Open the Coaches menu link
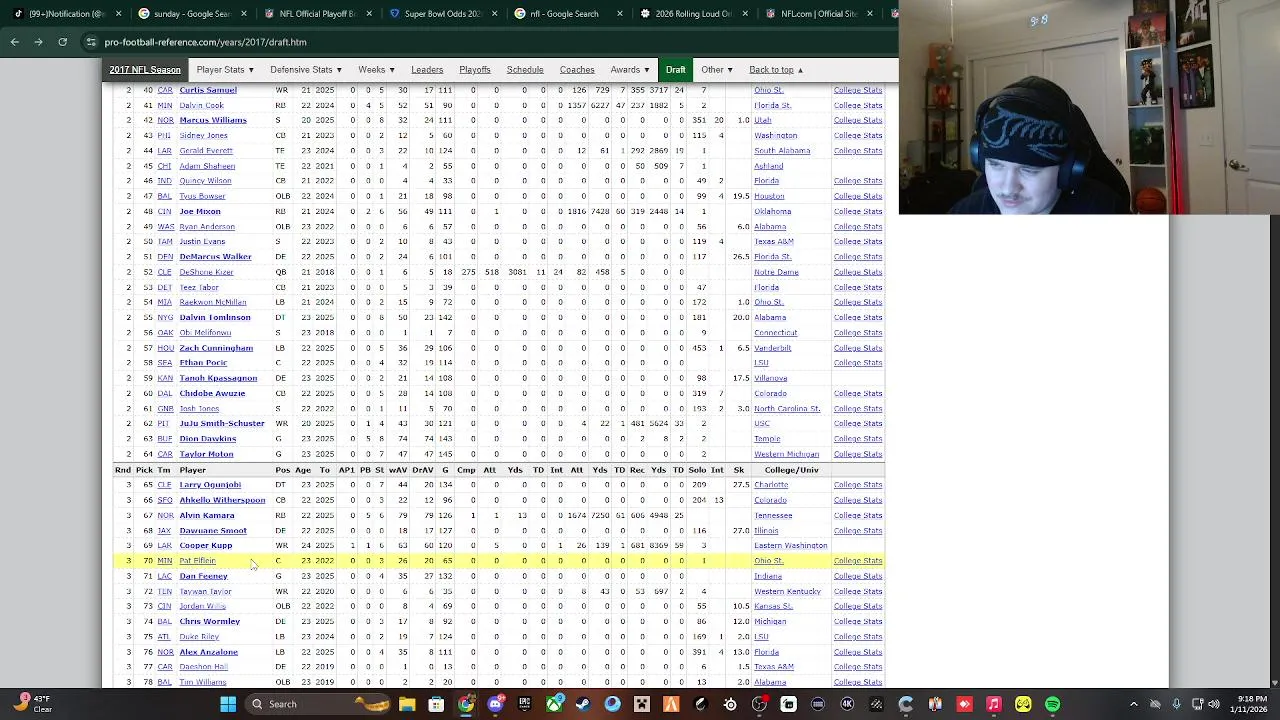Image resolution: width=1280 pixels, height=720 pixels. tap(577, 70)
